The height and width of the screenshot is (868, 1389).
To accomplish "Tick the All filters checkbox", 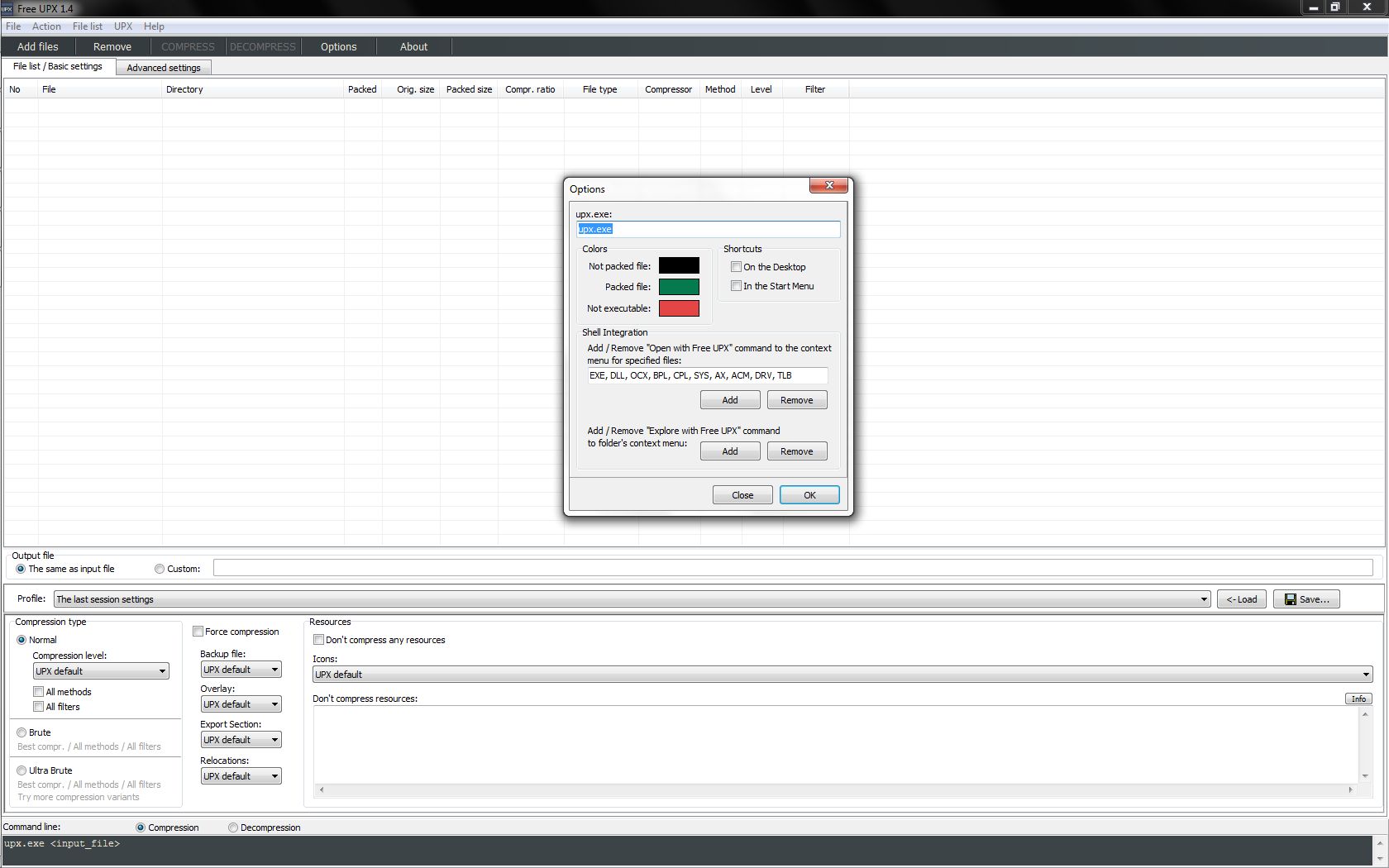I will coord(38,707).
